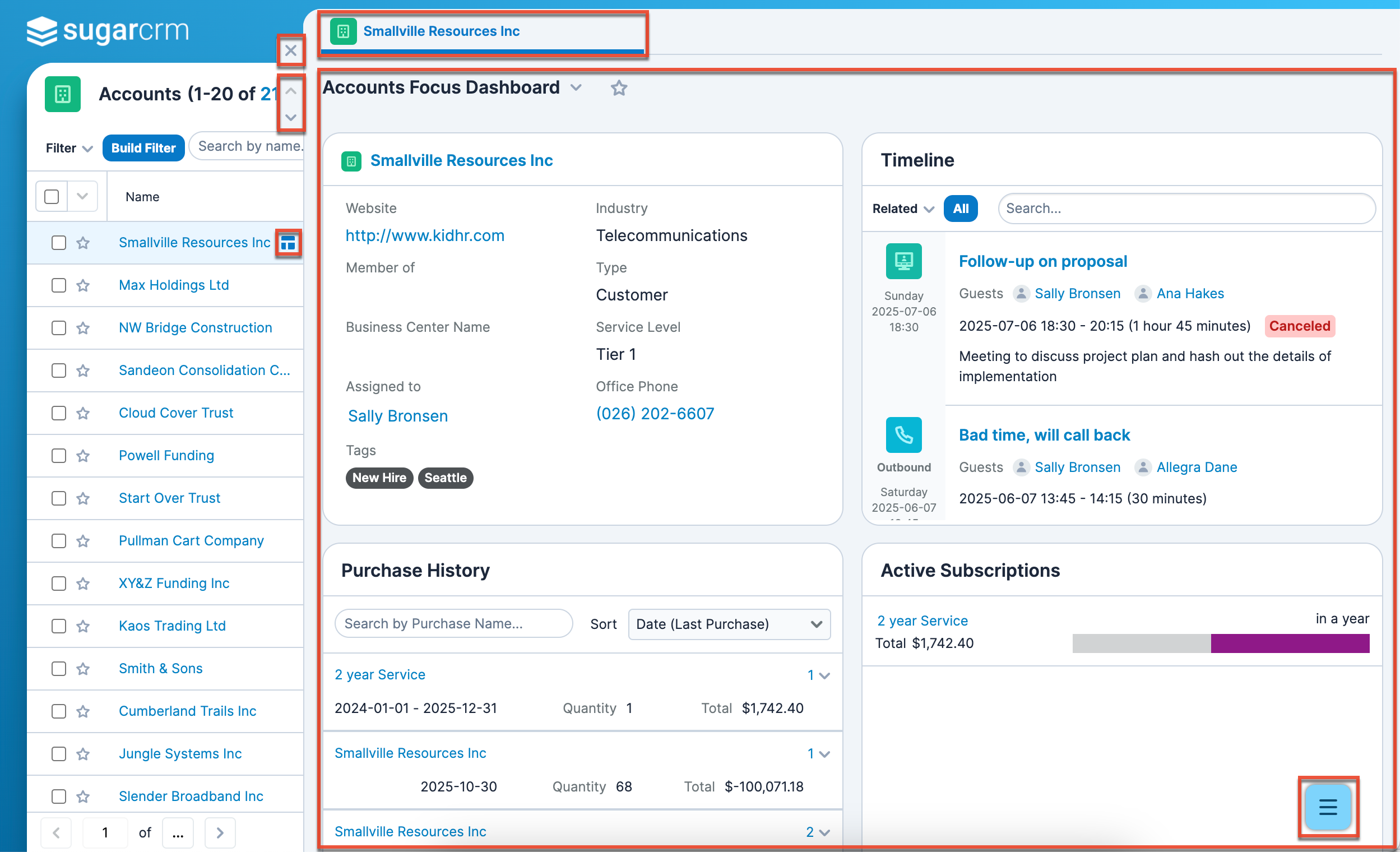Favorite the Accounts Focus Dashboard with star
1400x852 pixels.
619,88
